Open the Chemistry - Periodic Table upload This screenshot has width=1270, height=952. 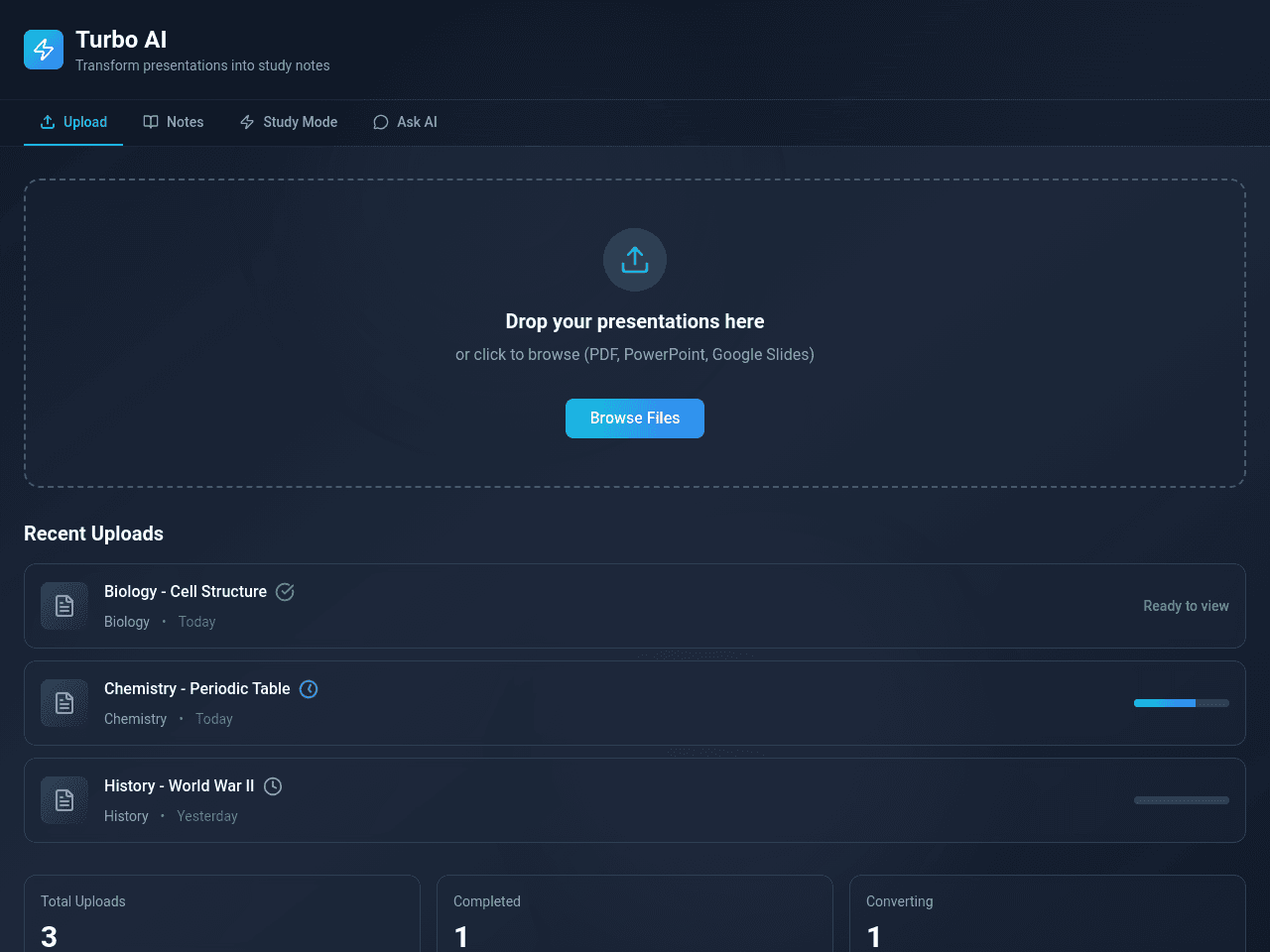tap(635, 703)
